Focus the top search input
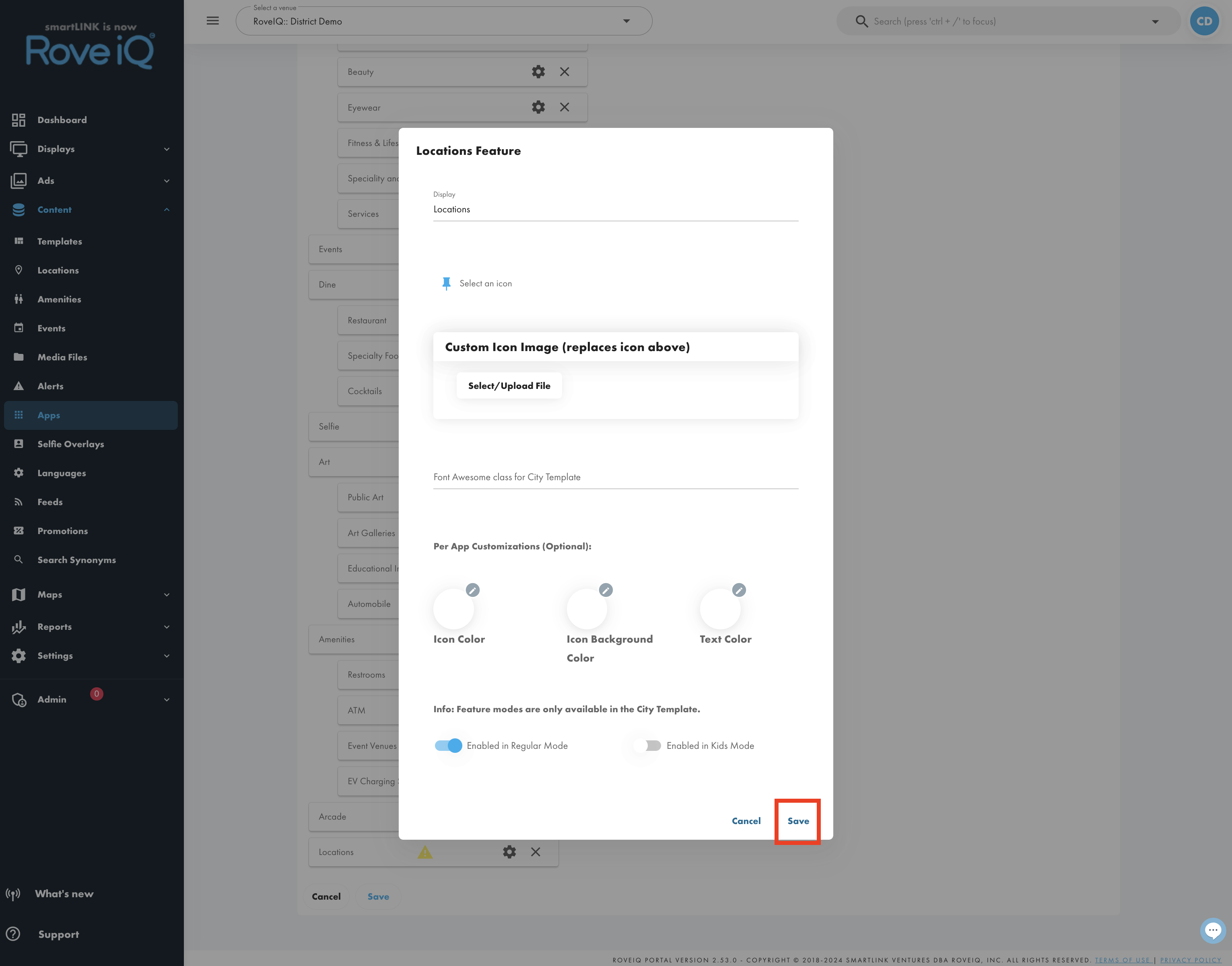Viewport: 1232px width, 966px height. click(1007, 21)
